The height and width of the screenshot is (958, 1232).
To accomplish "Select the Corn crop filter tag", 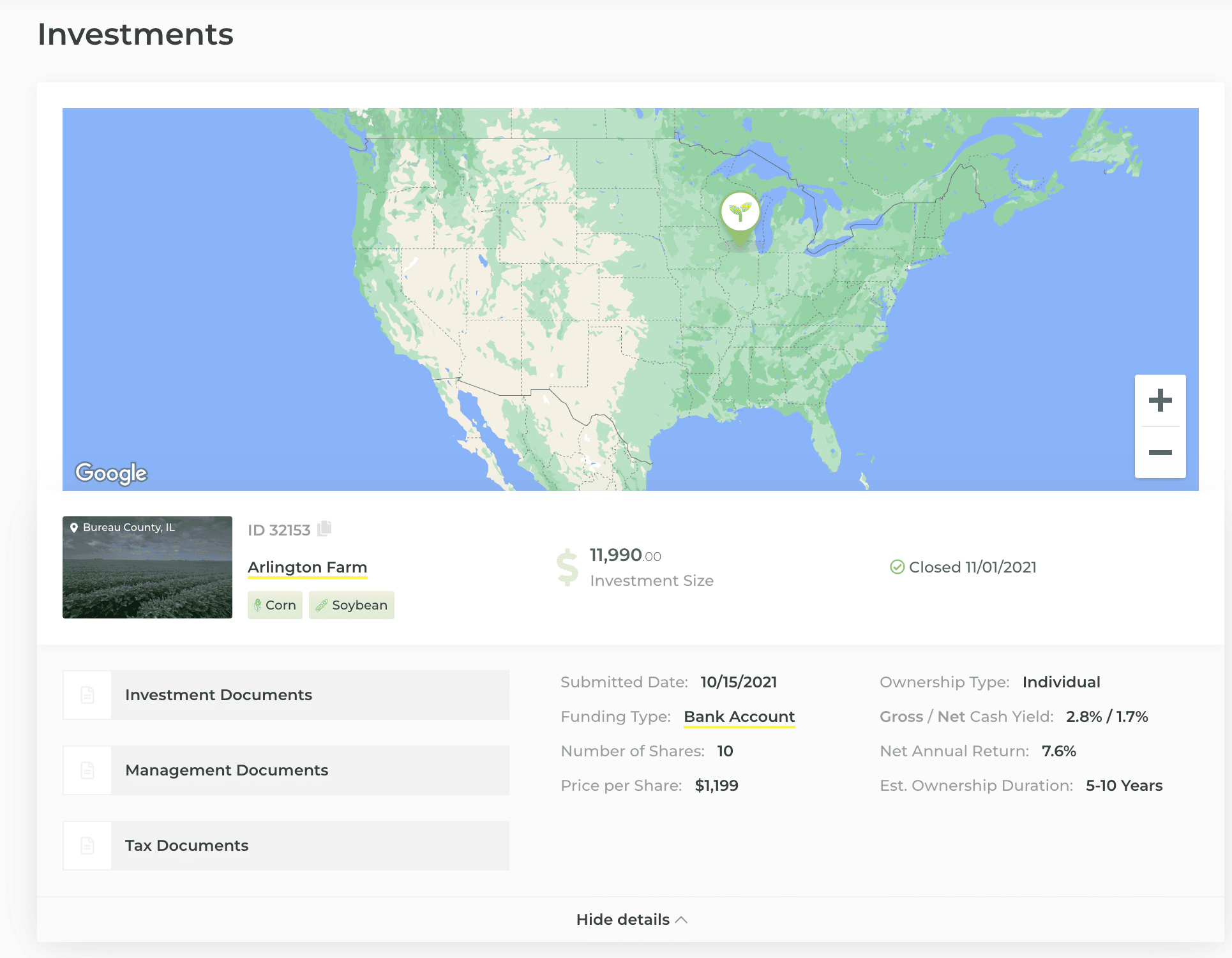I will (x=275, y=605).
